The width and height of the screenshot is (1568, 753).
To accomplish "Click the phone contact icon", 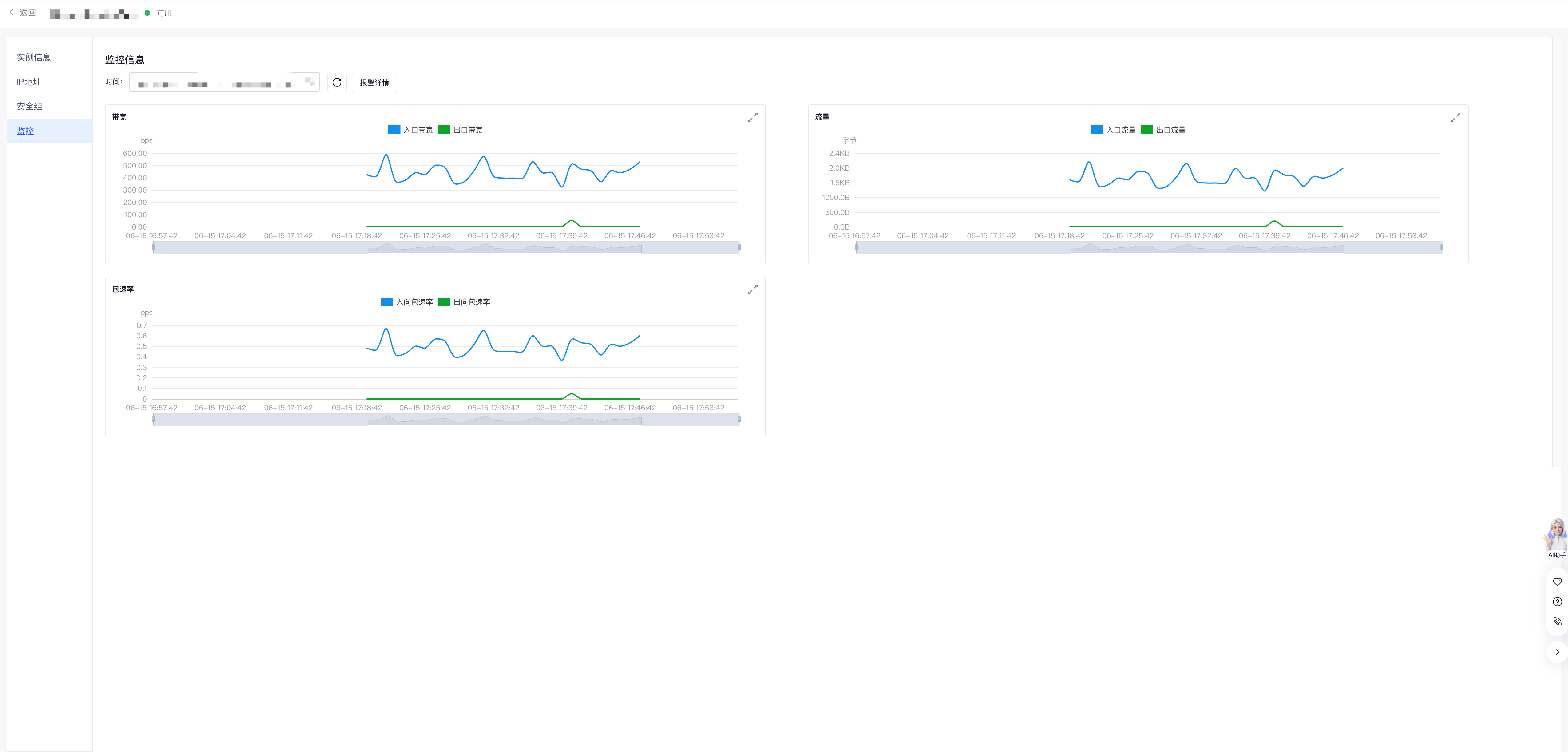I will pyautogui.click(x=1557, y=621).
